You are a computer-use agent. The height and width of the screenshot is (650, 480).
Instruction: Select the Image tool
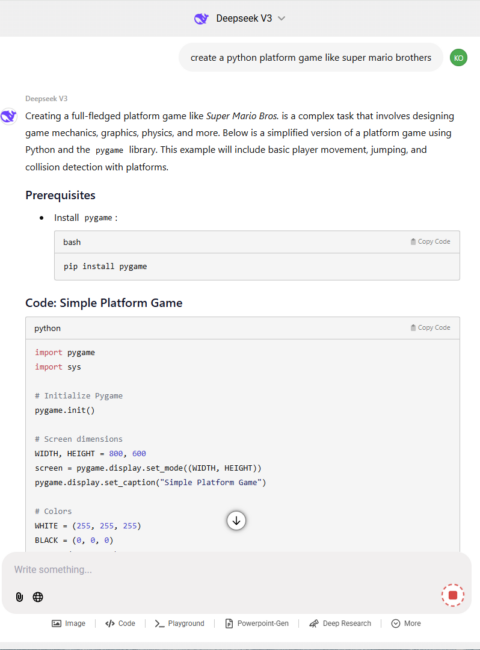(x=68, y=623)
